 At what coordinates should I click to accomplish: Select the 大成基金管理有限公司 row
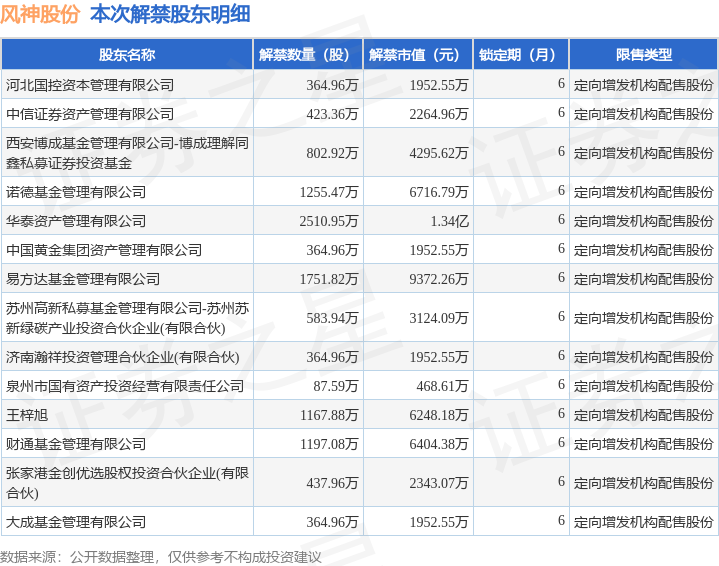click(x=360, y=522)
